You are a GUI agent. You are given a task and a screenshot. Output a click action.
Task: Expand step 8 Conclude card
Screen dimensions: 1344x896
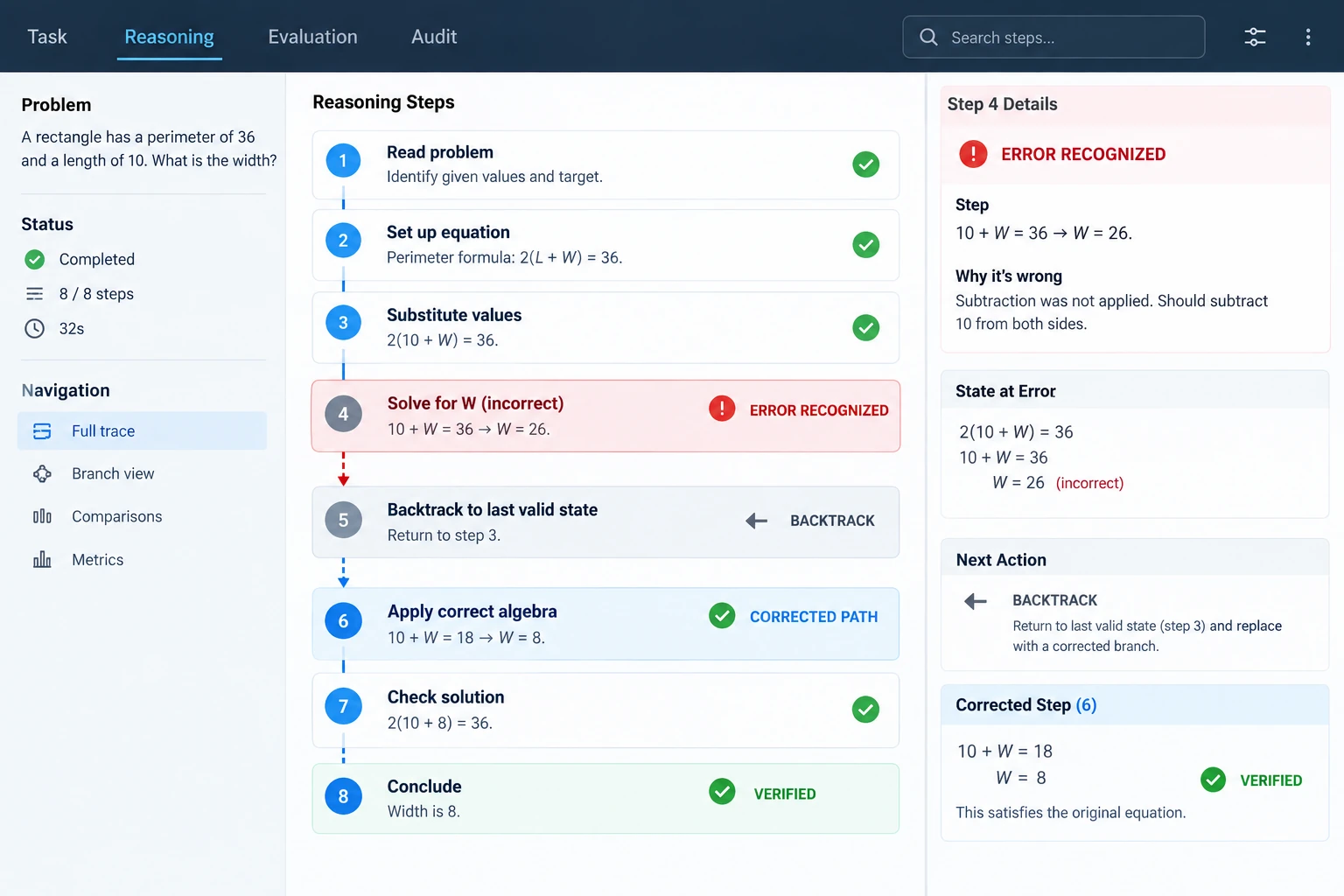[x=605, y=798]
